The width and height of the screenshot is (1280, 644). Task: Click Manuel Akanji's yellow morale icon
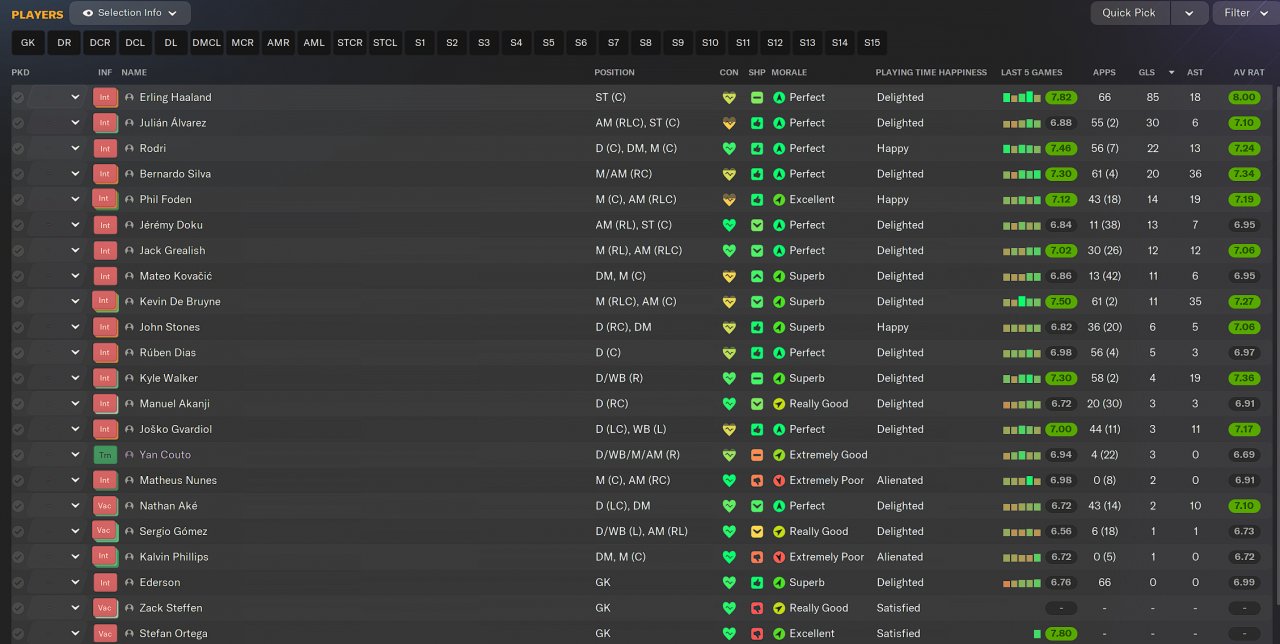(x=779, y=404)
